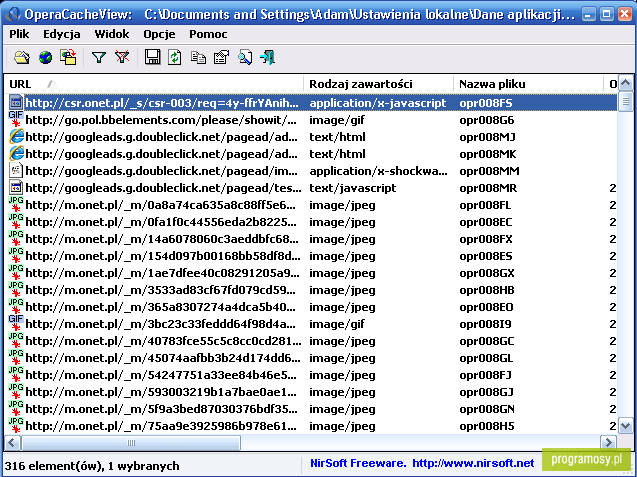Click the script icon of opr008MR row
This screenshot has height=477, width=637.
[x=16, y=188]
